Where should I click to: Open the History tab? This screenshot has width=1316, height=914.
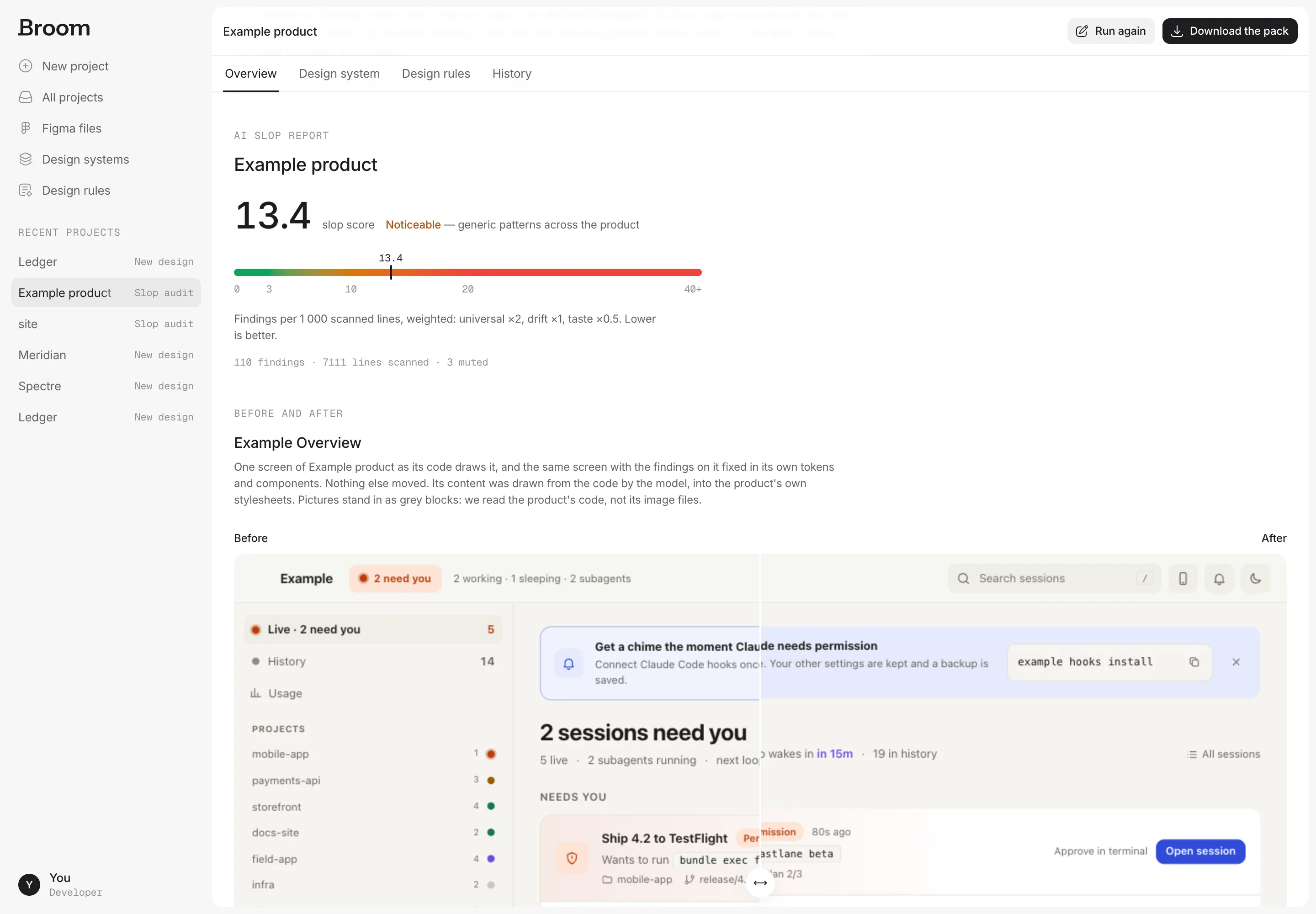click(x=512, y=73)
